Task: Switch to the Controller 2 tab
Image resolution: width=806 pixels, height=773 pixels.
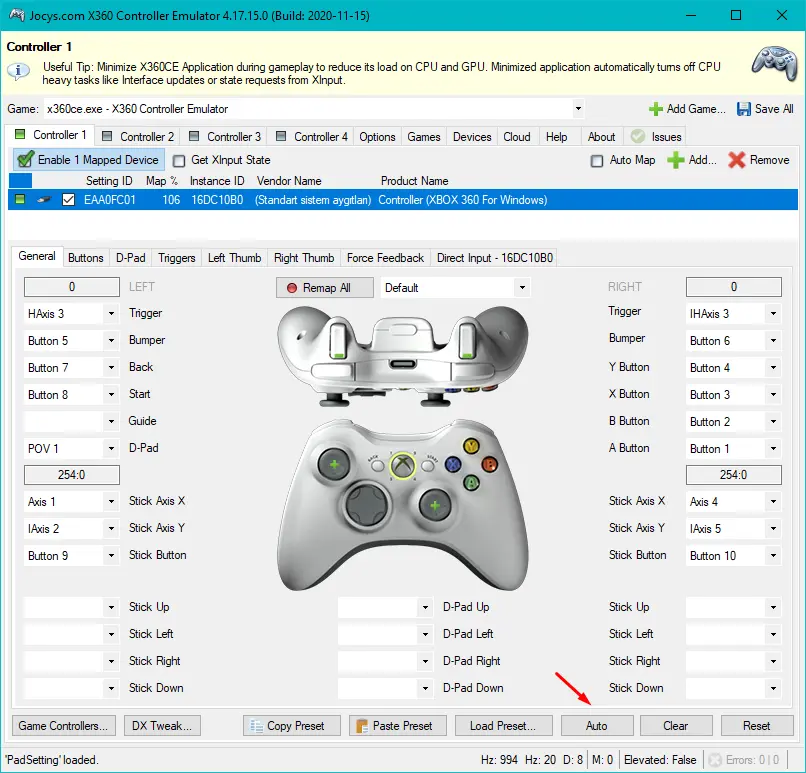Action: click(139, 137)
